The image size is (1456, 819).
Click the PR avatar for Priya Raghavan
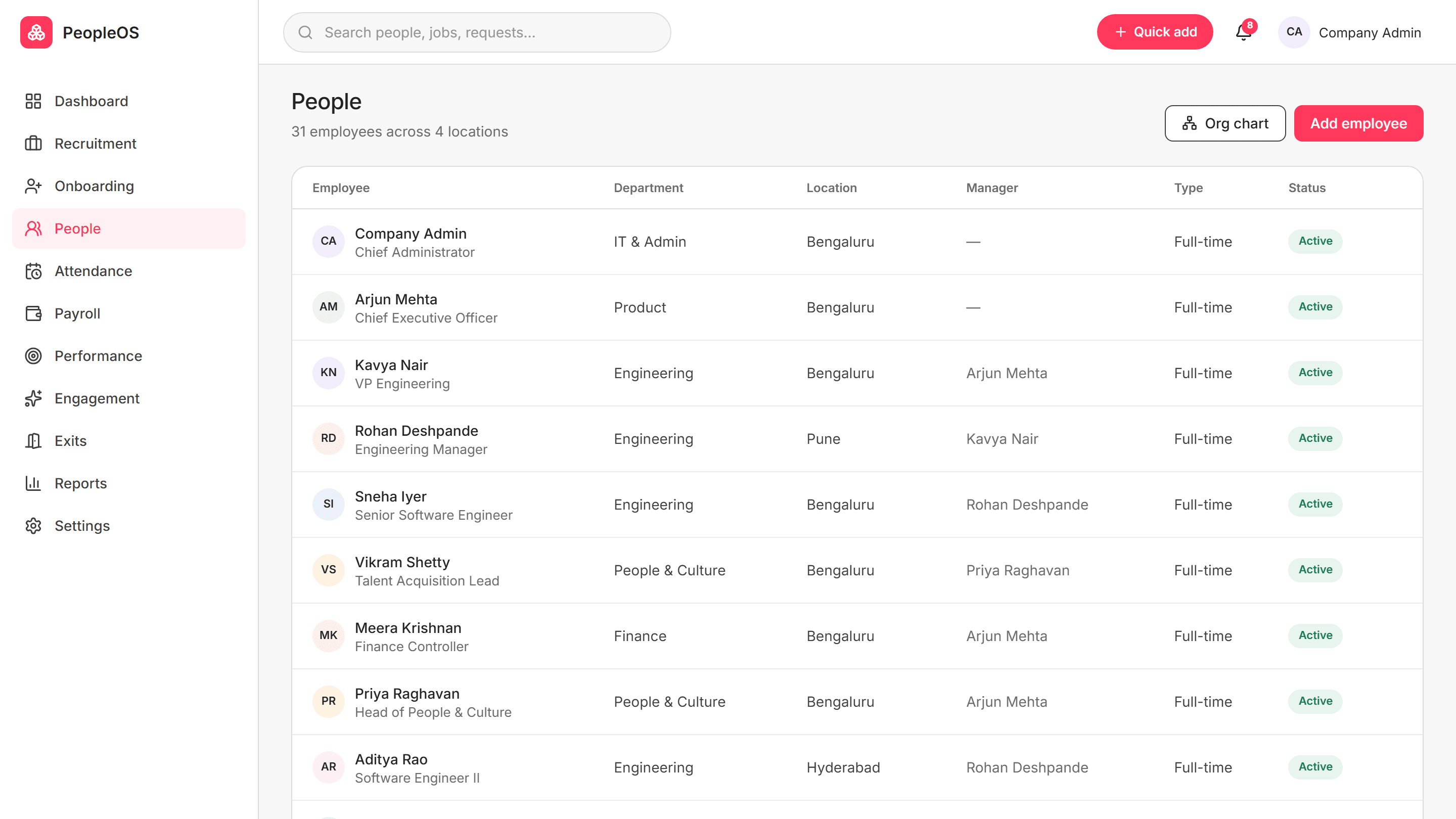pos(329,701)
